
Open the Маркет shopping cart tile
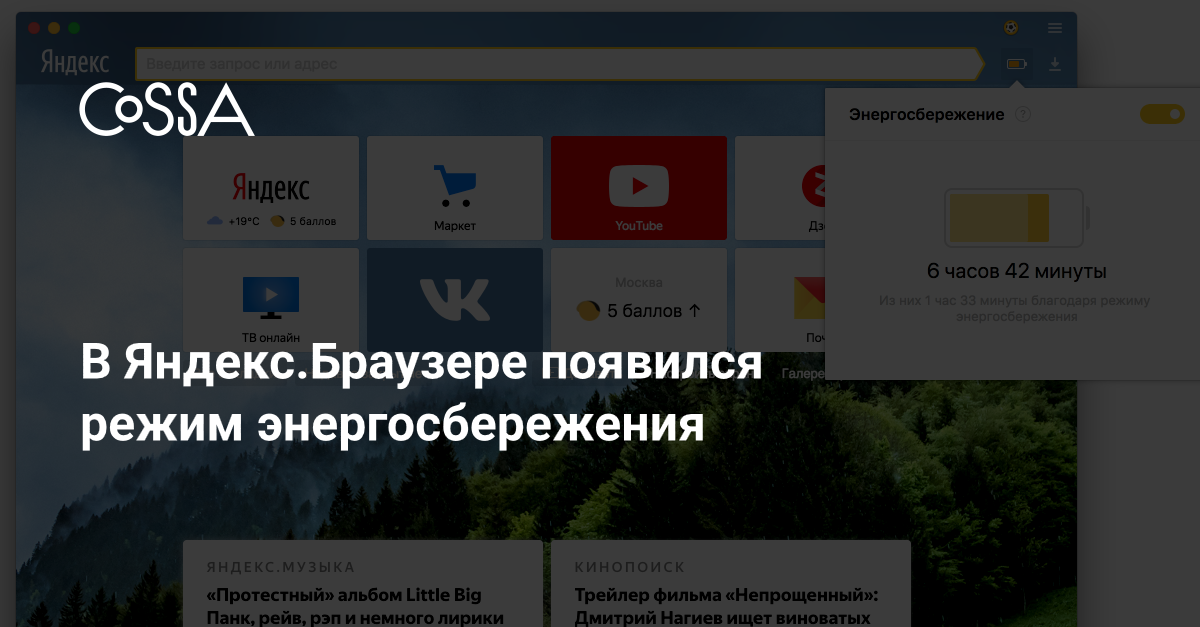[455, 189]
